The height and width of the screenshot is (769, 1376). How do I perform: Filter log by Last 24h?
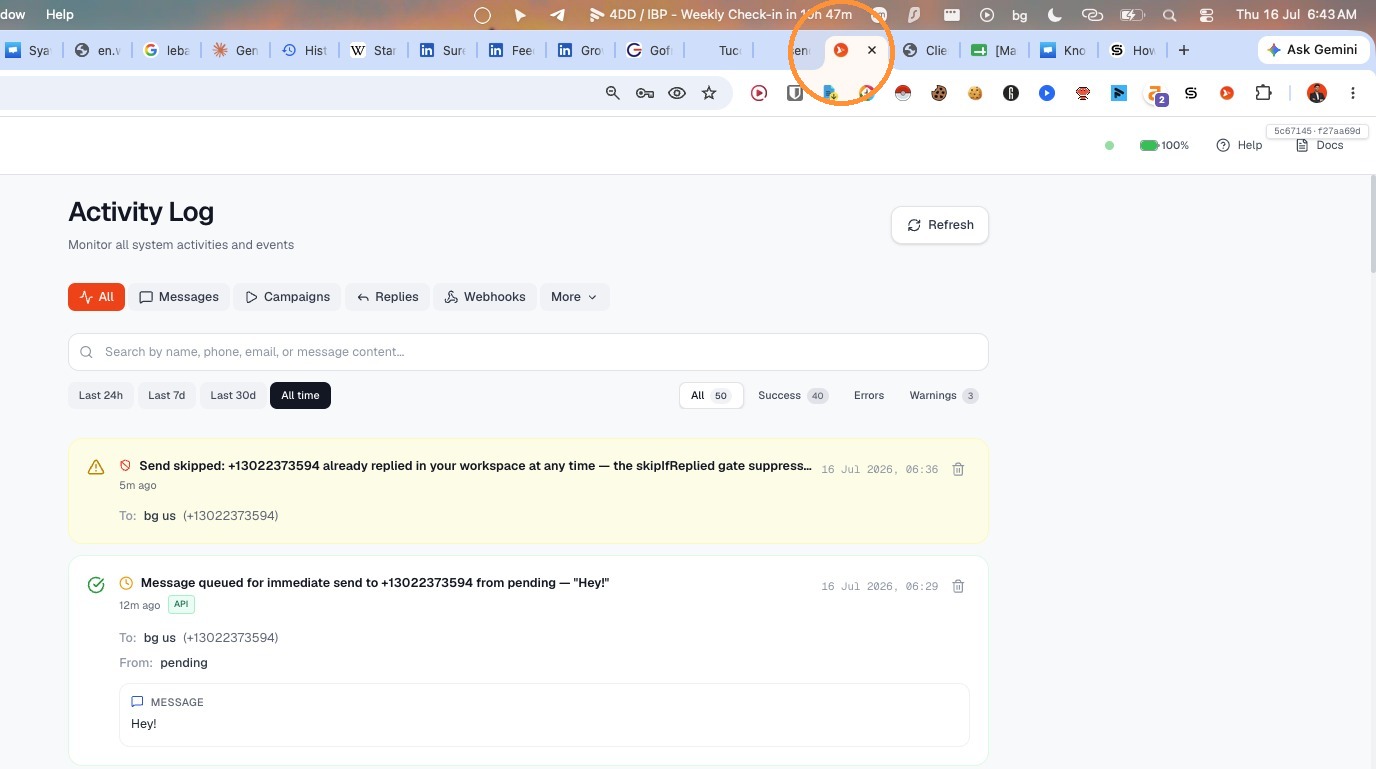[x=101, y=396]
